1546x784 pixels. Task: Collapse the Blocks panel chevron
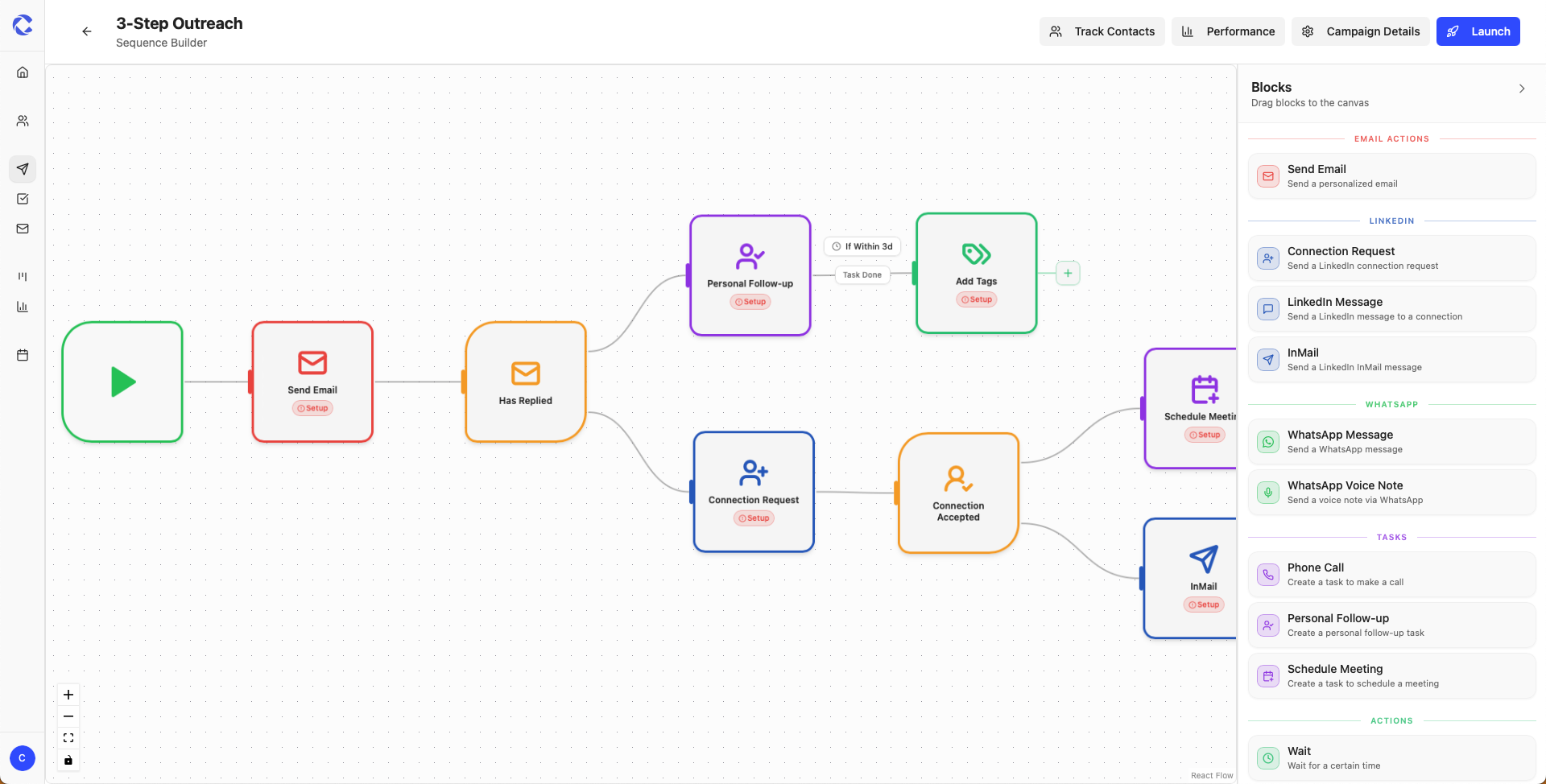[1522, 89]
